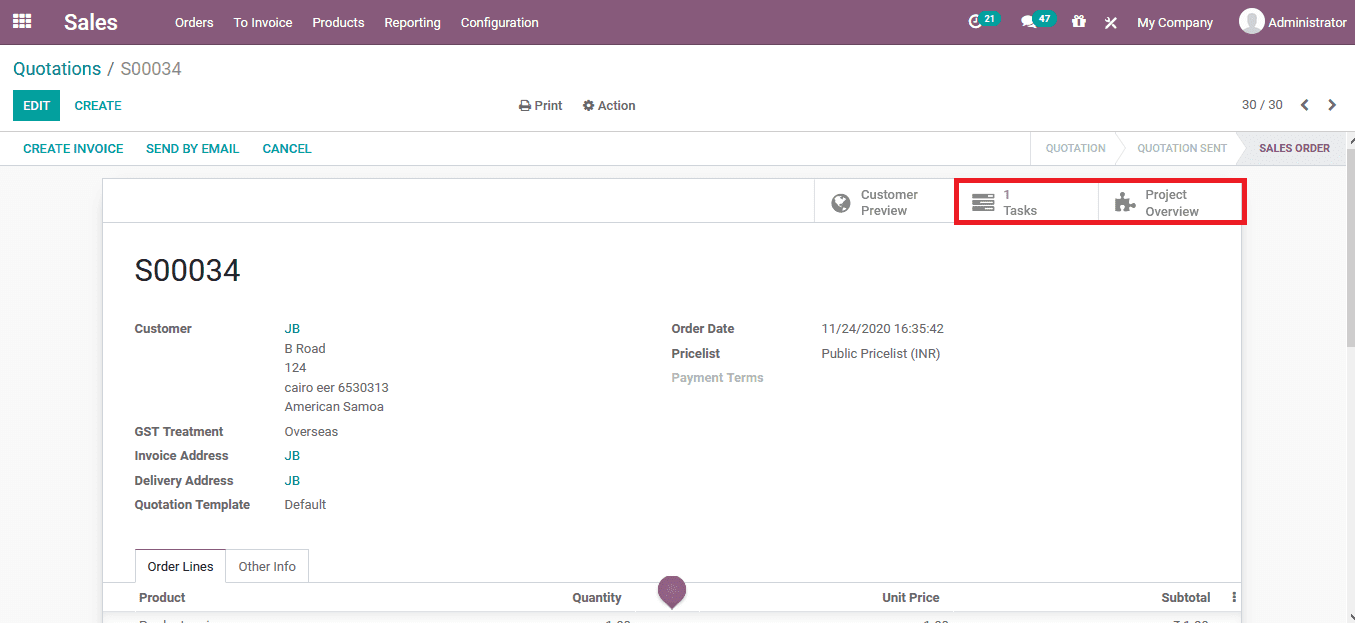Viewport: 1355px width, 623px height.
Task: Open activities clock icon with badge 21
Action: pyautogui.click(x=983, y=21)
